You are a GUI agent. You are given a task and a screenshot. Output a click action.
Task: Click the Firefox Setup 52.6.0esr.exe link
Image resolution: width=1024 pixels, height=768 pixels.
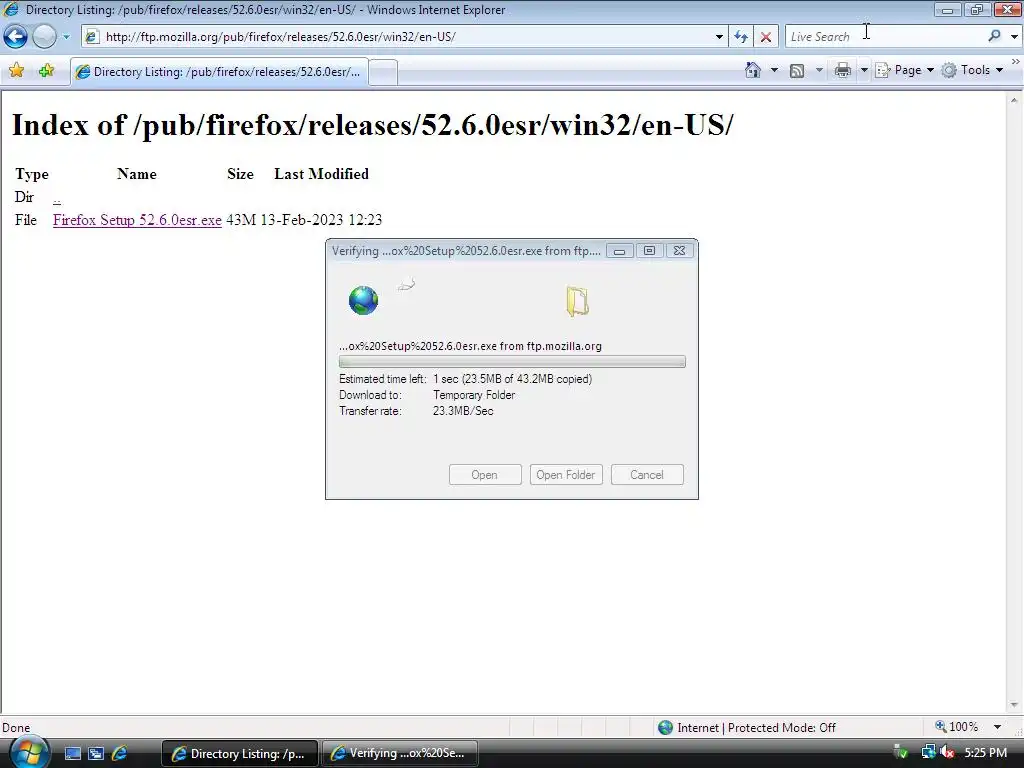[137, 220]
